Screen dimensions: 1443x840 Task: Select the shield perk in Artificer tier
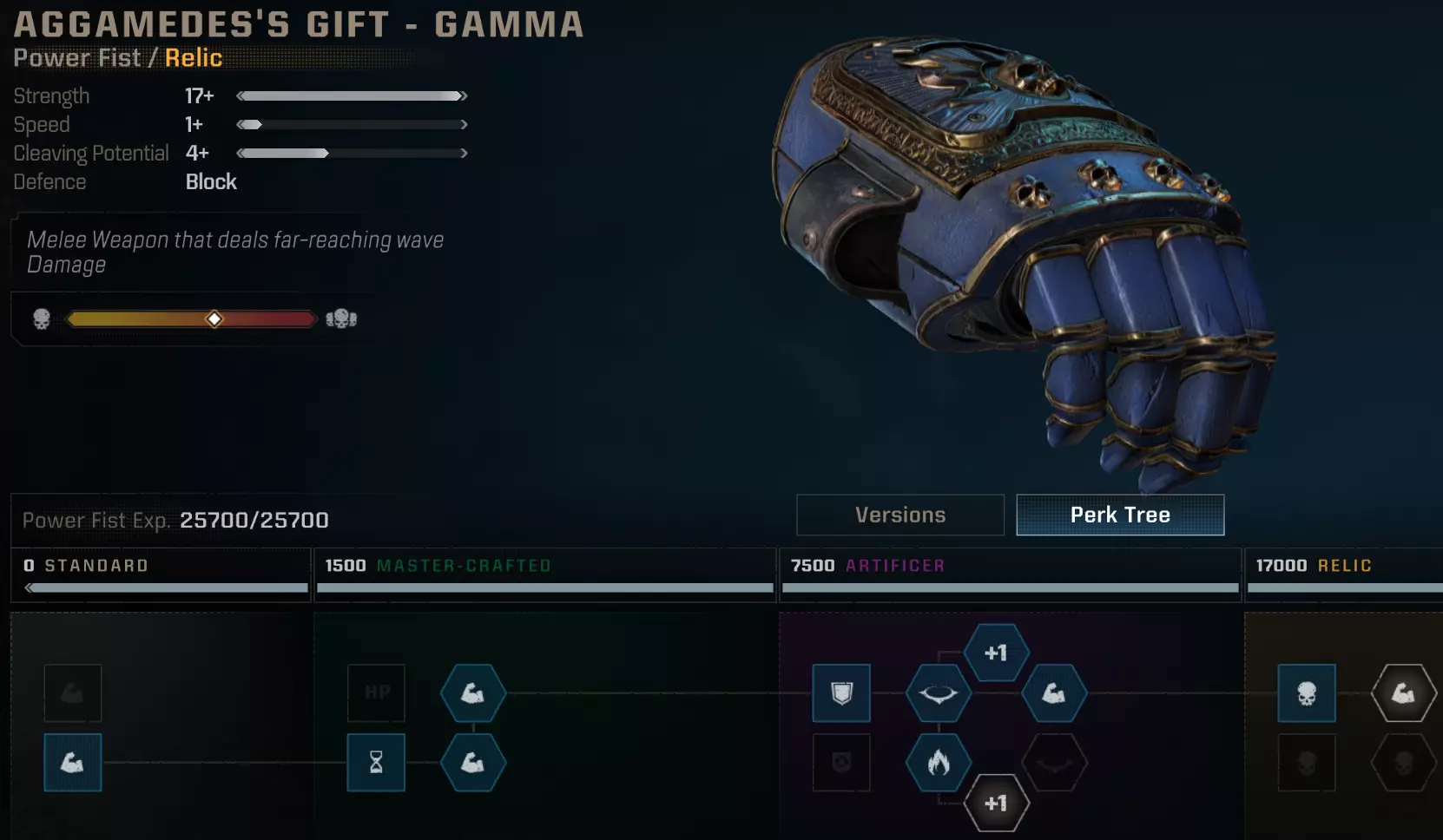pos(841,693)
